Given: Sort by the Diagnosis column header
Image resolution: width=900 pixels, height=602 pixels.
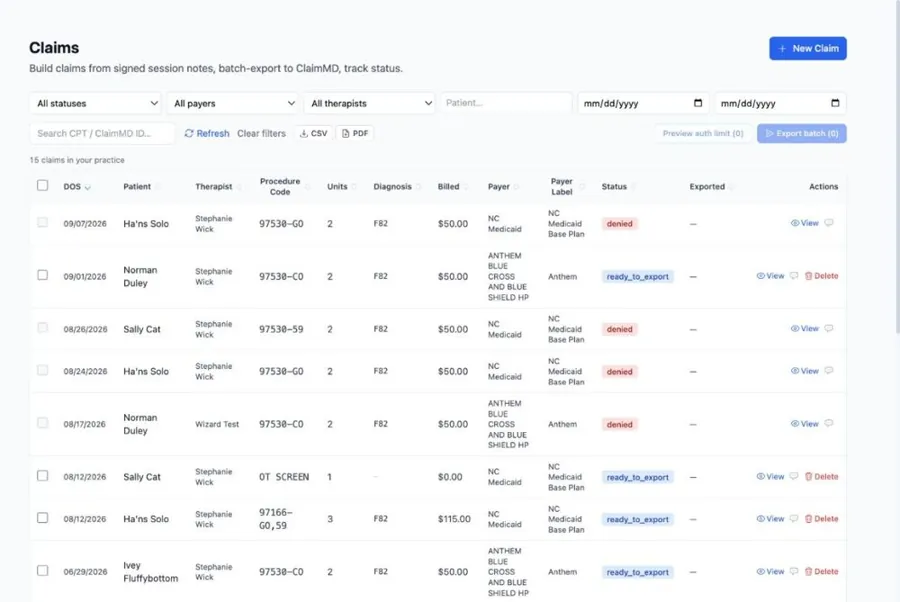Looking at the screenshot, I should click(x=397, y=187).
